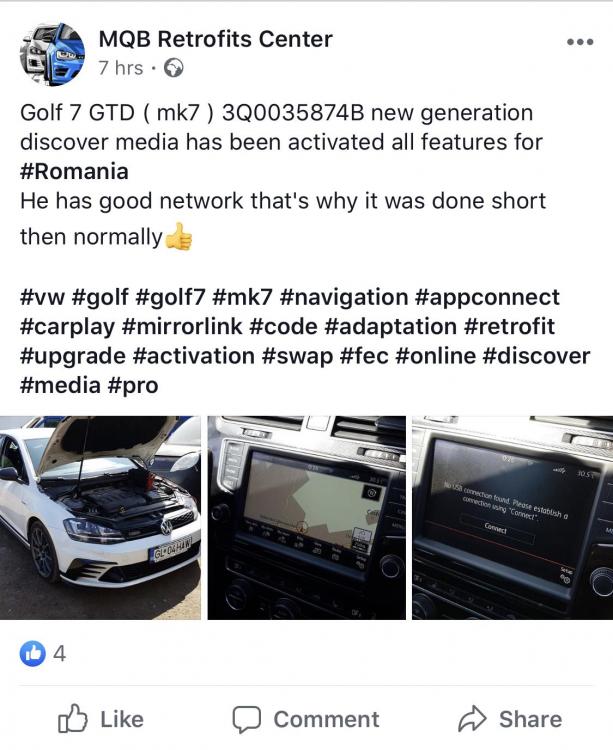
Task: Open the #retrofit hashtag
Action: pyautogui.click(x=509, y=326)
